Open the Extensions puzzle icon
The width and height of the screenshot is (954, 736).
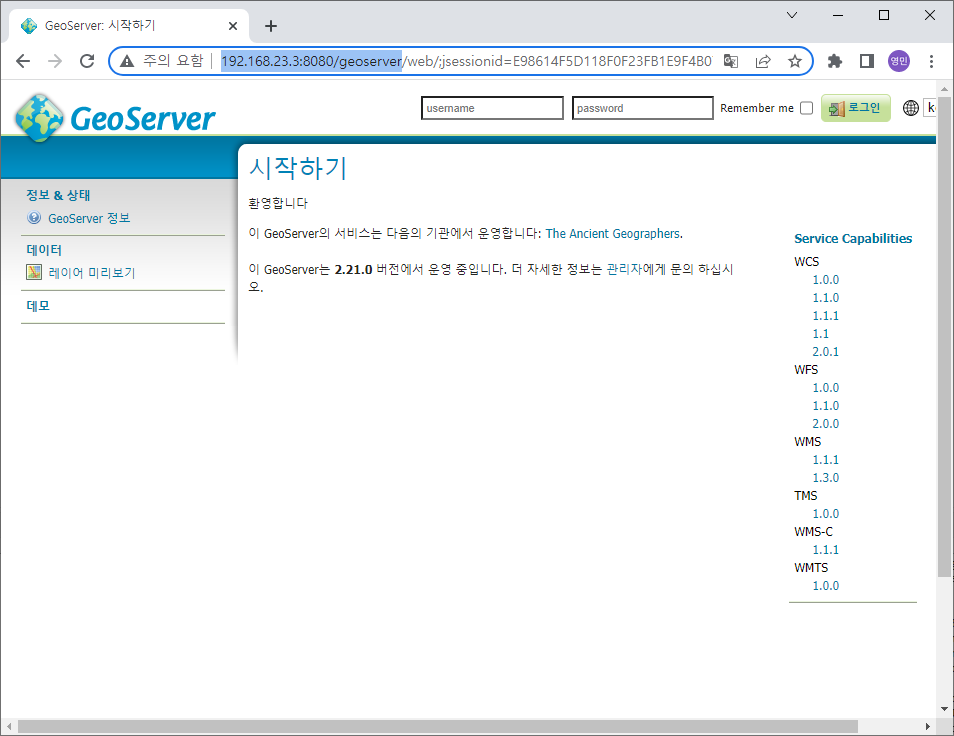pos(835,61)
